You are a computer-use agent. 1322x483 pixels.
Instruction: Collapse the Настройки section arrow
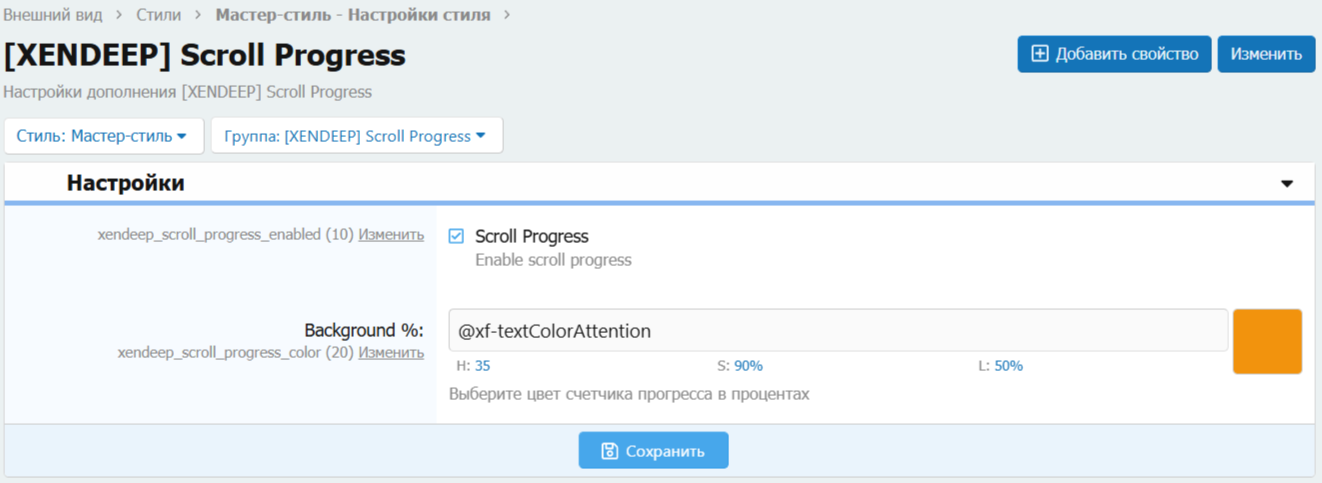coord(1287,184)
